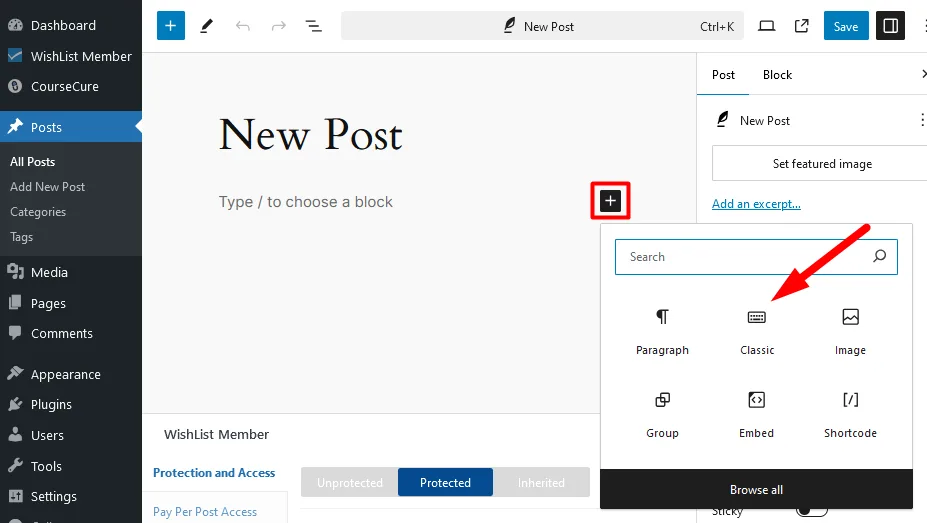Insert a Shortcode block
This screenshot has height=523, width=927.
pos(850,414)
